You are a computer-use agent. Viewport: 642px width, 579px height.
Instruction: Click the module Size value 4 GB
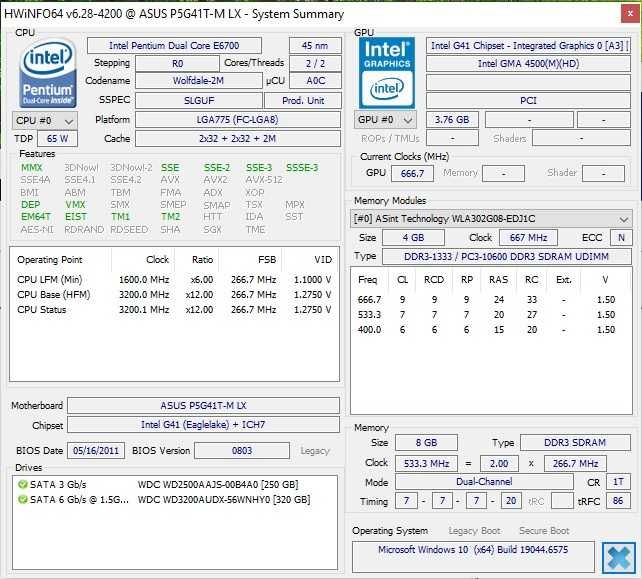pyautogui.click(x=413, y=237)
